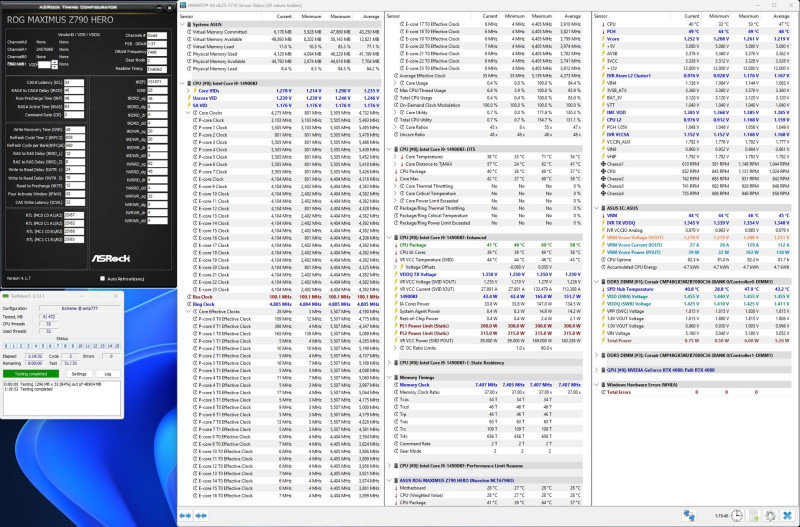Collapse the ASUS EC: ASUS group
The image size is (800, 527).
point(596,208)
